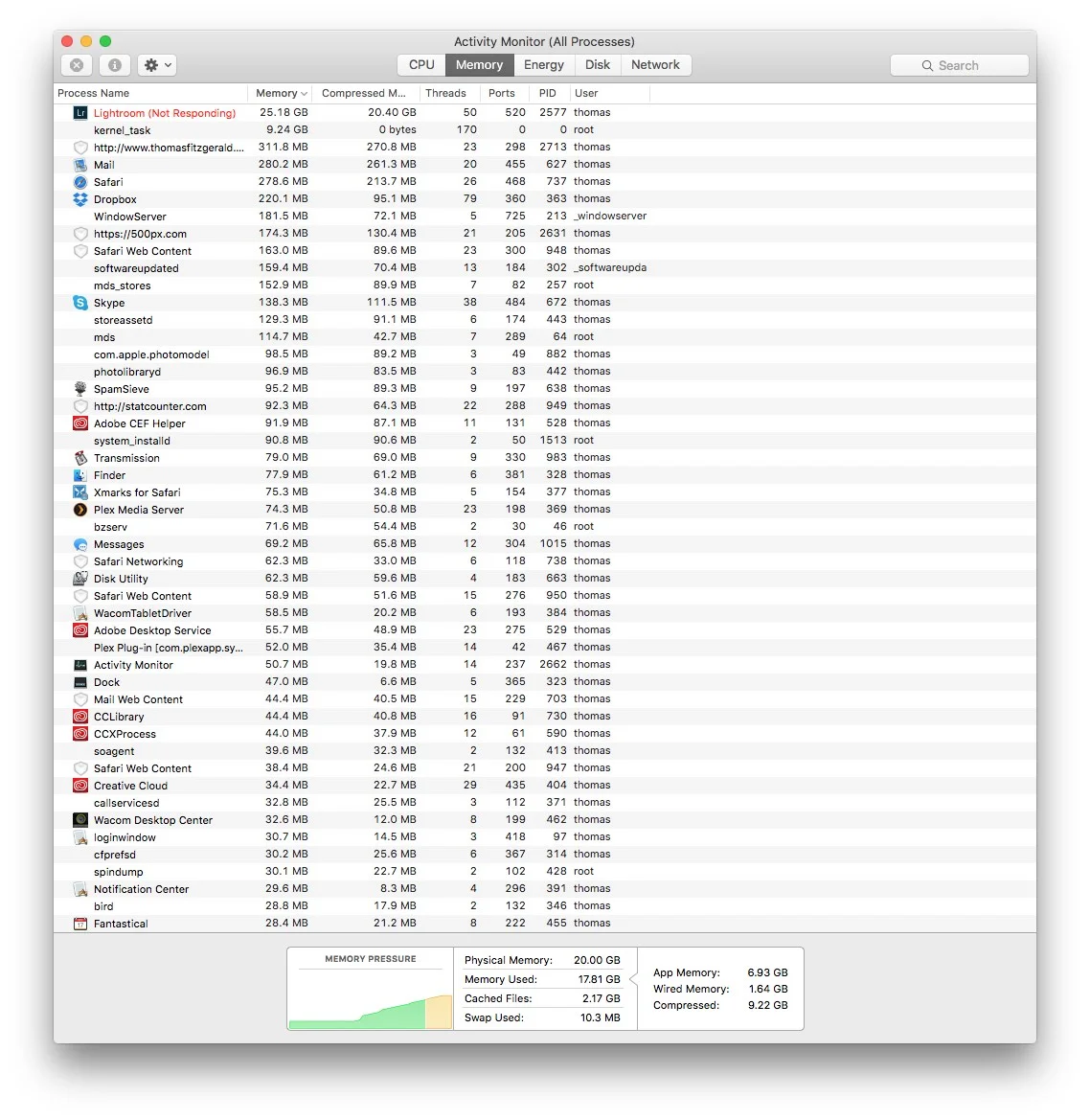Select the photolibraryd process row
This screenshot has width=1090, height=1120.
point(545,372)
